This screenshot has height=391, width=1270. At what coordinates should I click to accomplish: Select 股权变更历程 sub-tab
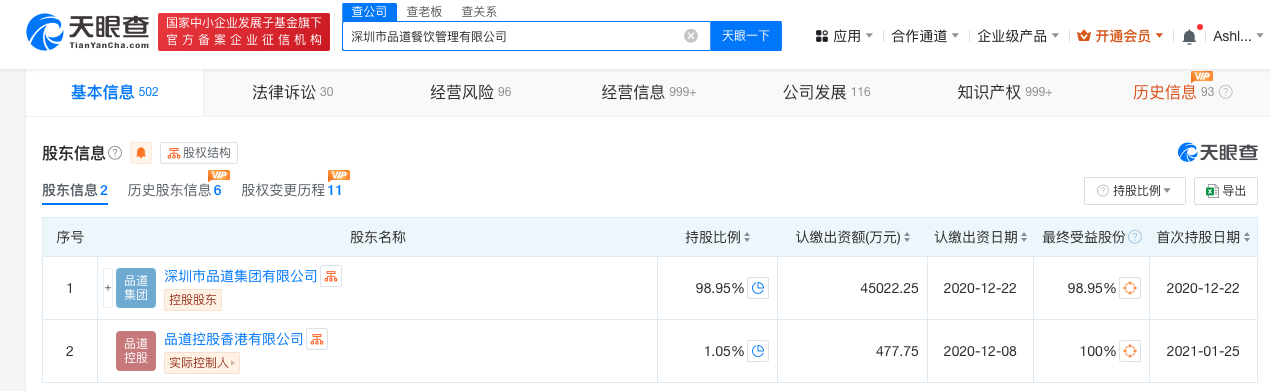point(292,190)
